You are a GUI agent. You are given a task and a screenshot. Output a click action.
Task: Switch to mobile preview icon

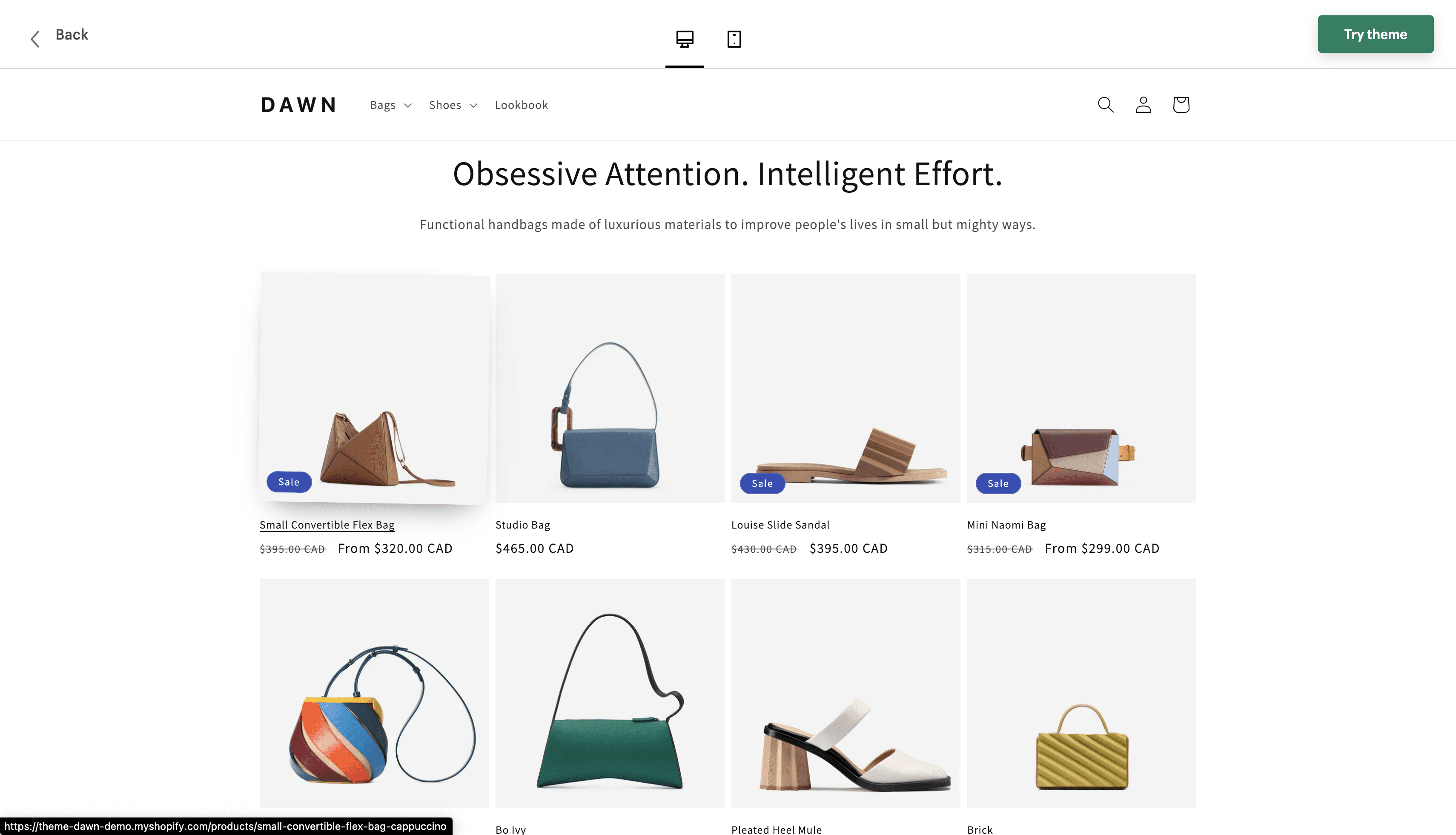pyautogui.click(x=734, y=39)
